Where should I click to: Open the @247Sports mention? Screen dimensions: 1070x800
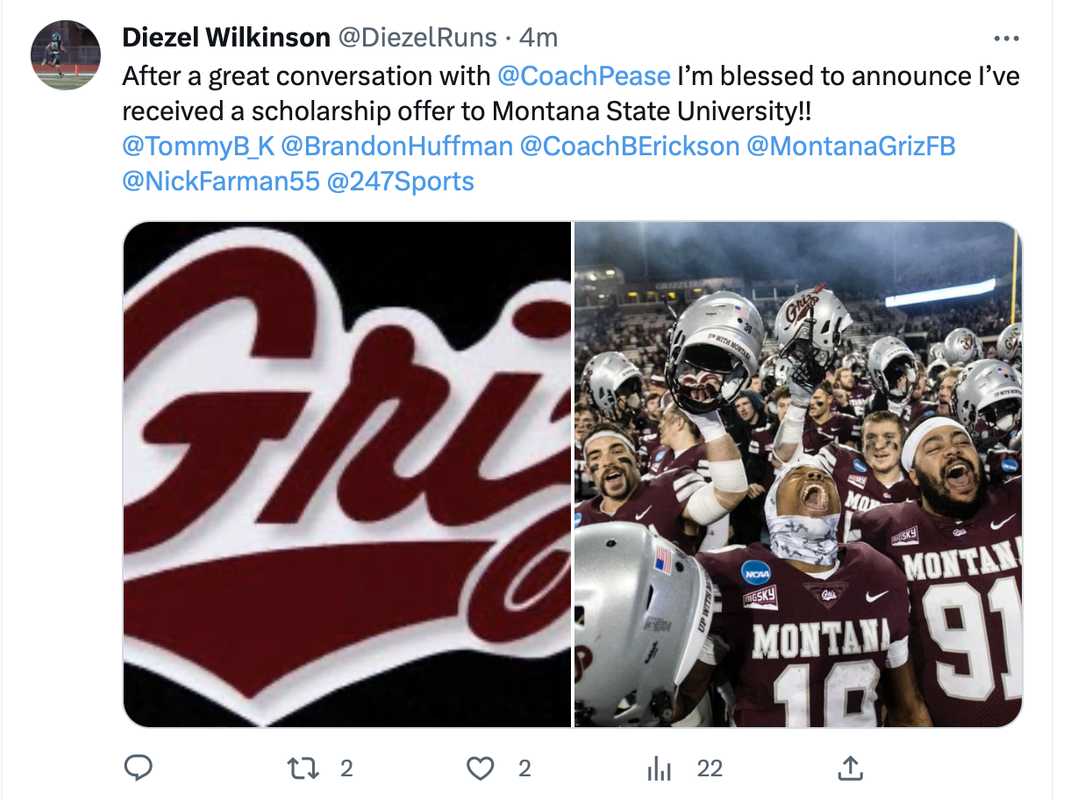coord(401,181)
